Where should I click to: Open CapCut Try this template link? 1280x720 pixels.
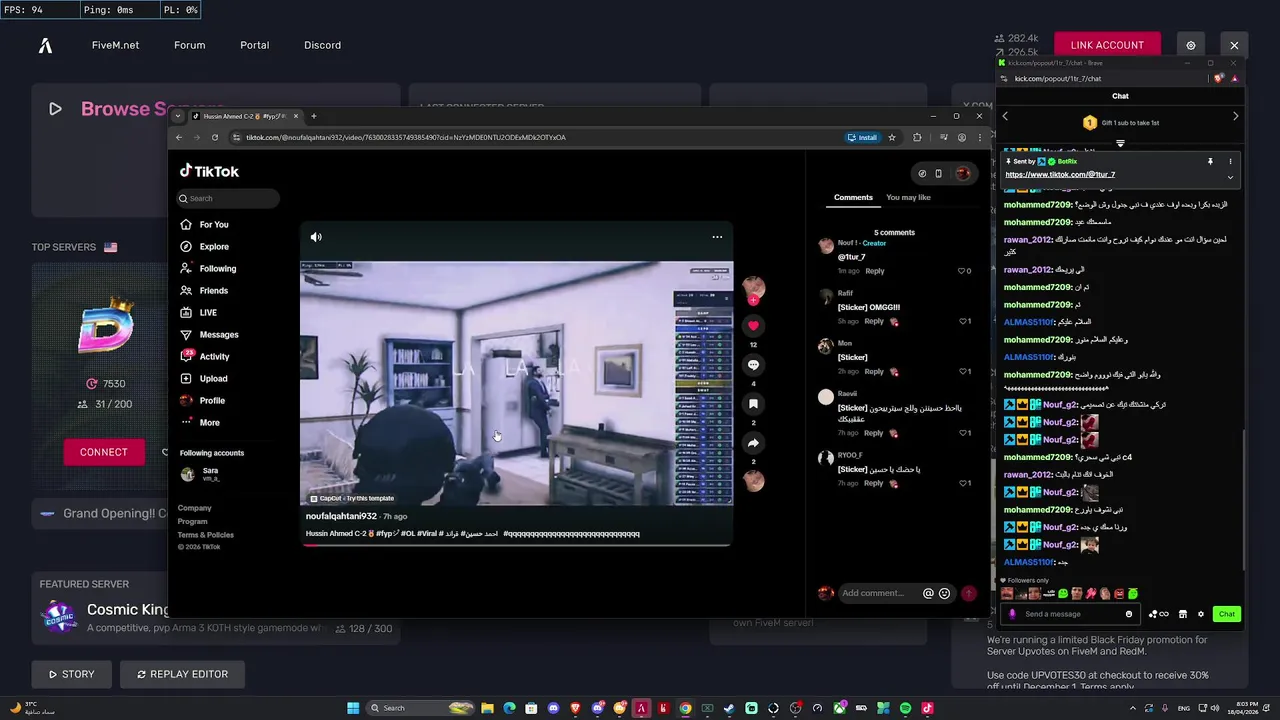[x=352, y=498]
